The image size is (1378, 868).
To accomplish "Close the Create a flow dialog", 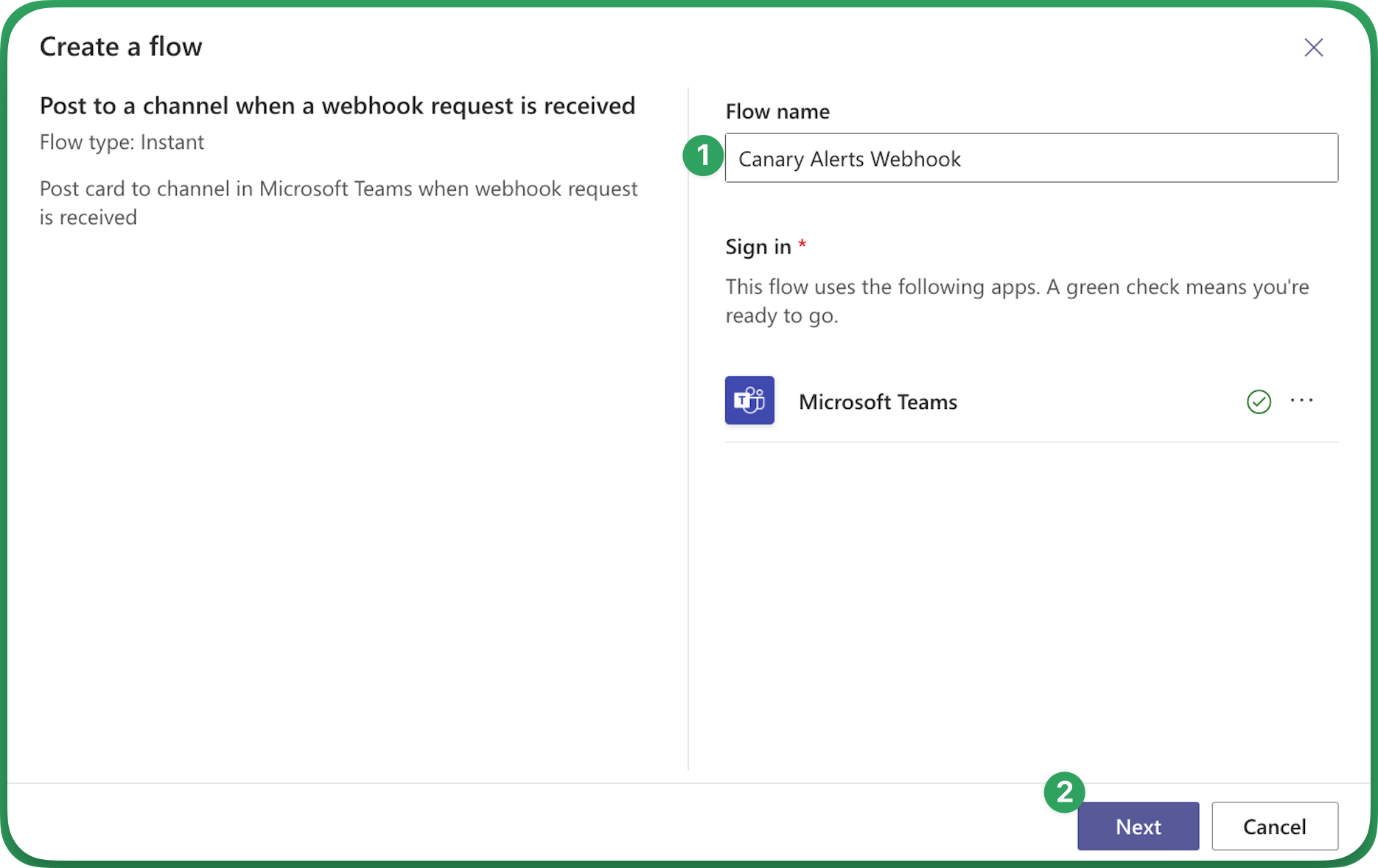I will point(1313,47).
